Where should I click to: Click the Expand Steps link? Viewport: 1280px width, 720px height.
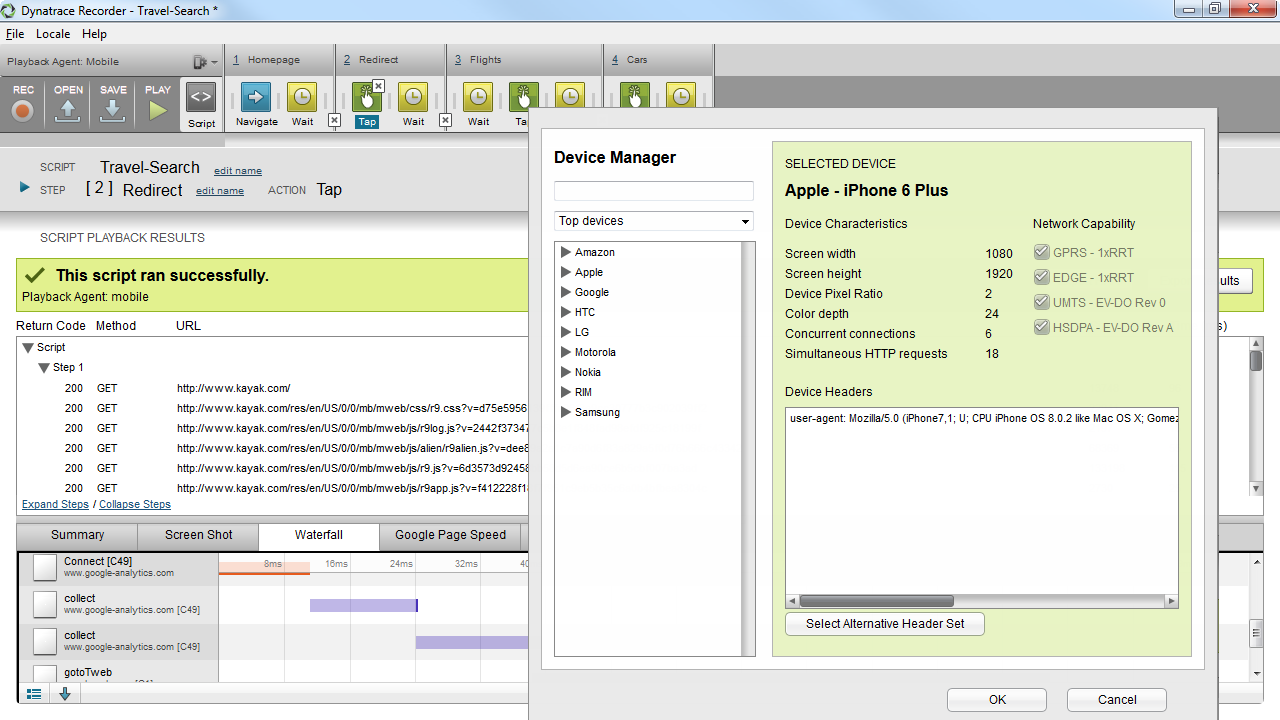tap(55, 504)
